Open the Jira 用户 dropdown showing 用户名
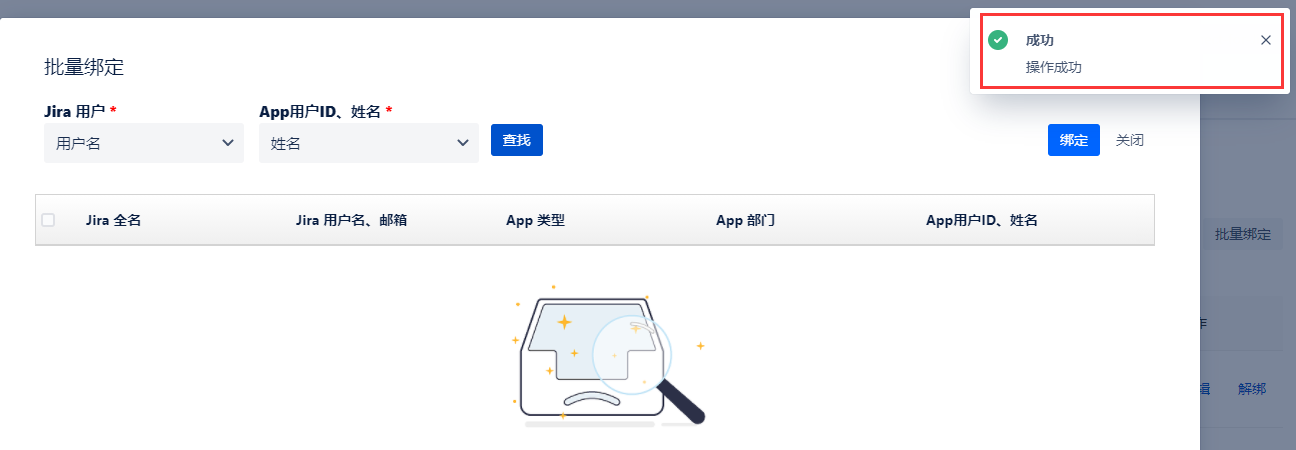 [x=144, y=143]
